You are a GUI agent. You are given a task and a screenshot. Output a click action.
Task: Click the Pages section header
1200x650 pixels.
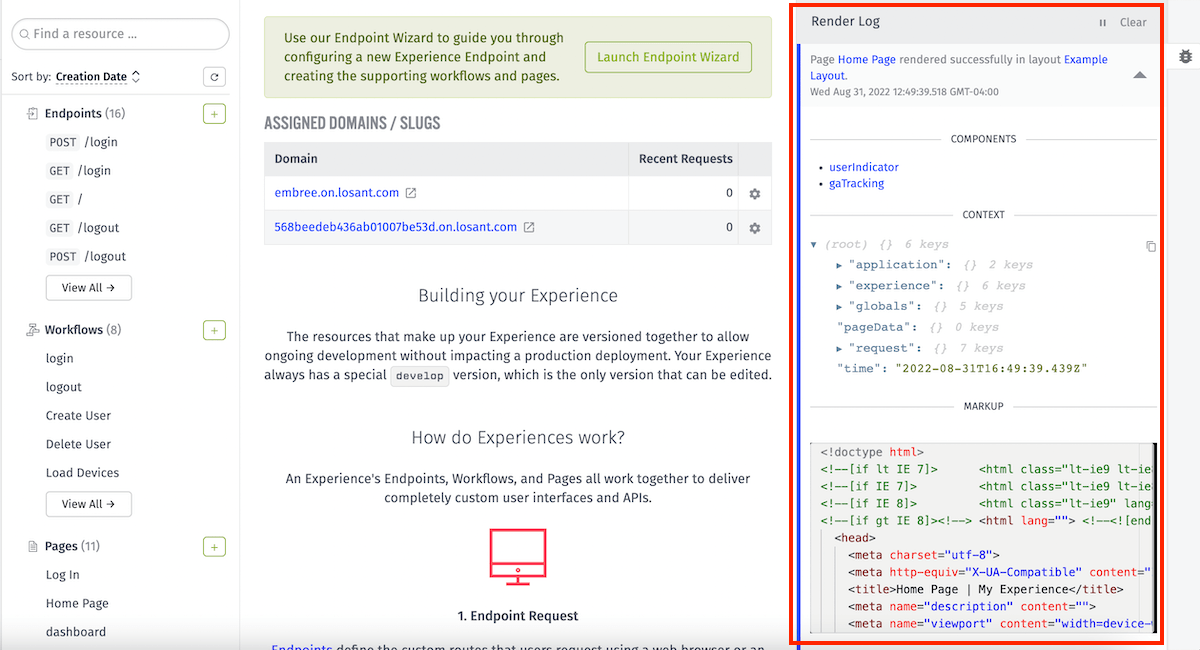tap(72, 546)
